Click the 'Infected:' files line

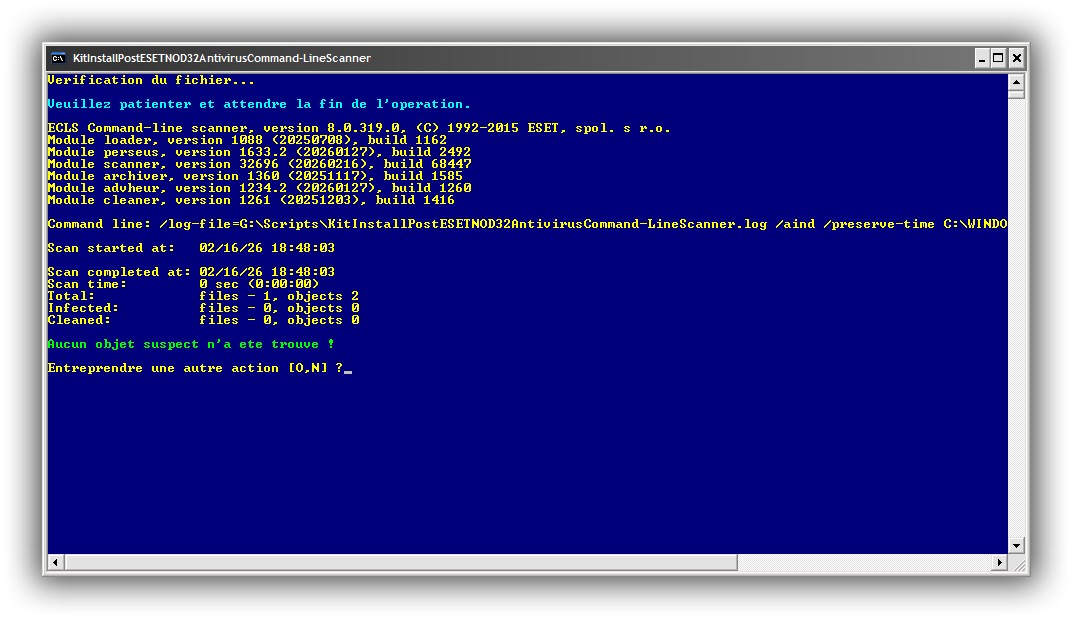point(203,308)
